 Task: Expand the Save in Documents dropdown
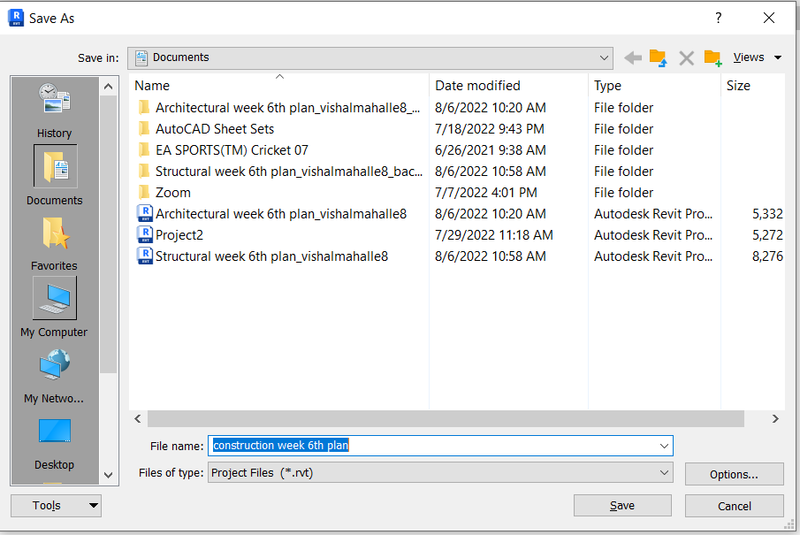pos(604,58)
